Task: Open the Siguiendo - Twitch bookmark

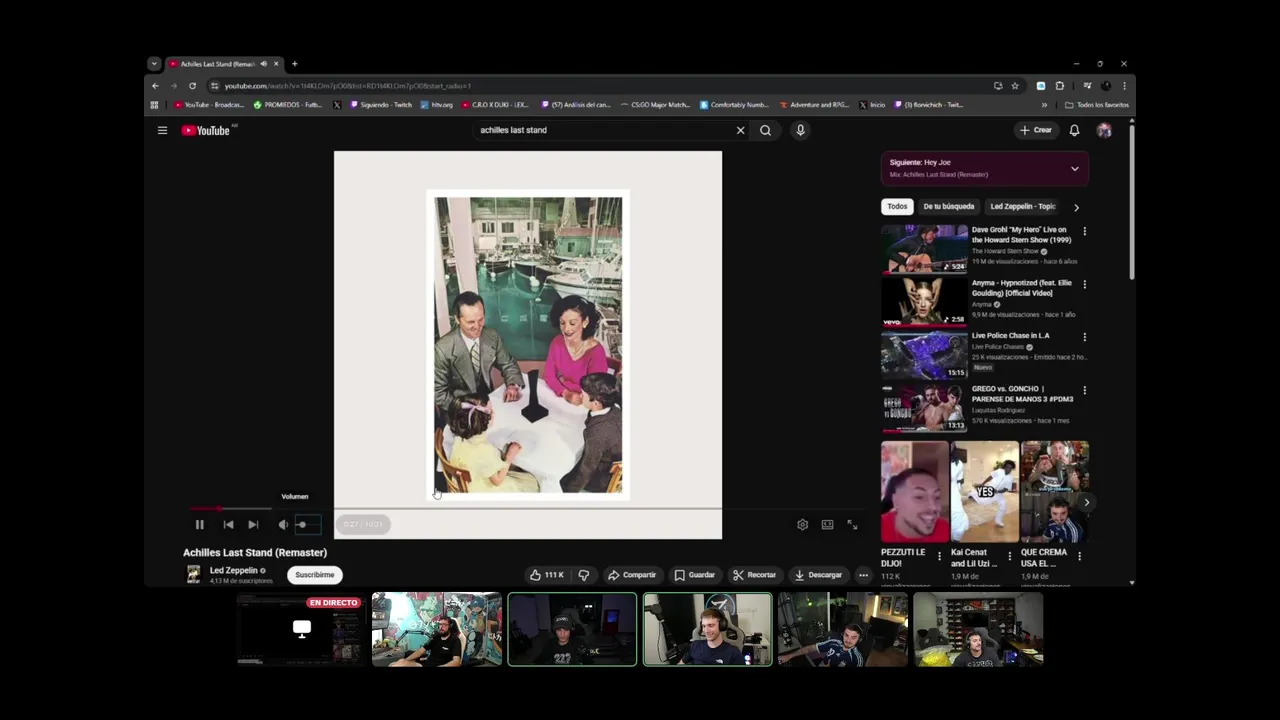Action: click(x=381, y=105)
